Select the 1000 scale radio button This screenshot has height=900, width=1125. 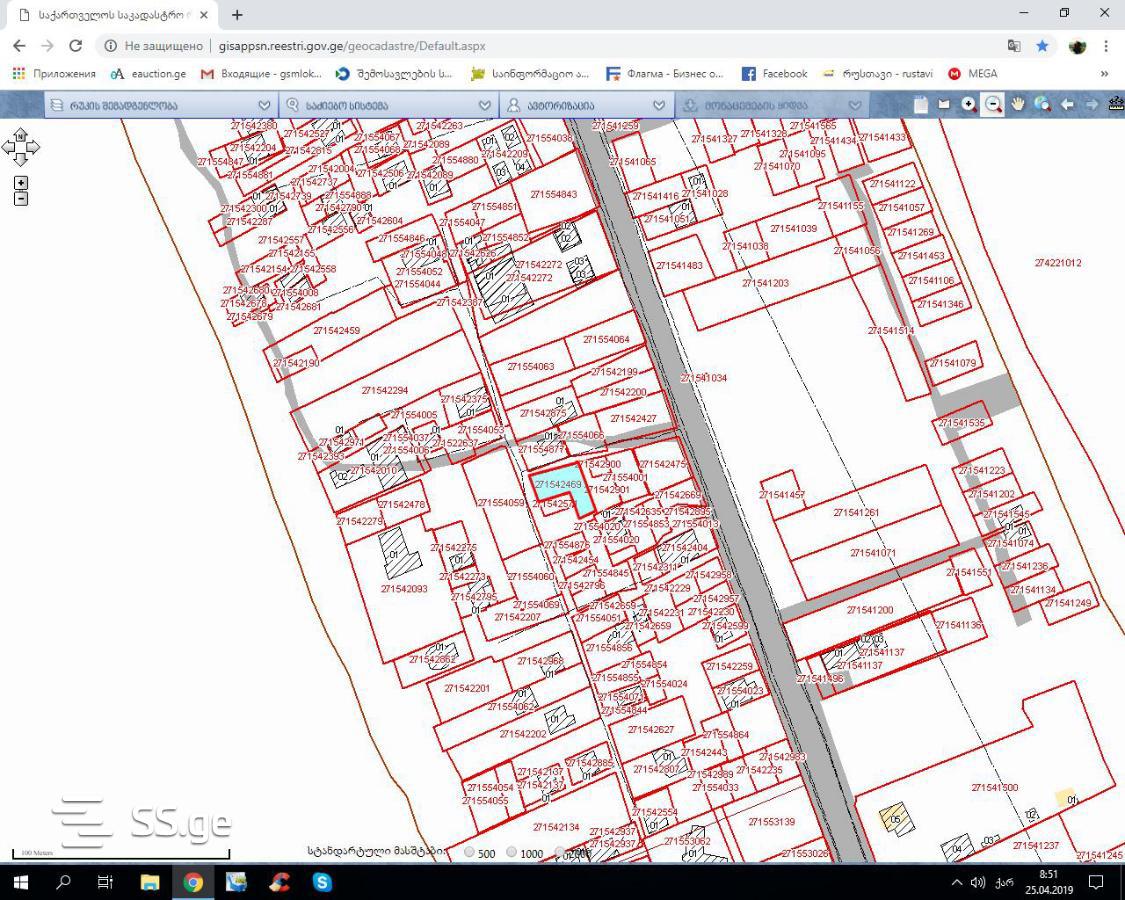click(x=512, y=853)
